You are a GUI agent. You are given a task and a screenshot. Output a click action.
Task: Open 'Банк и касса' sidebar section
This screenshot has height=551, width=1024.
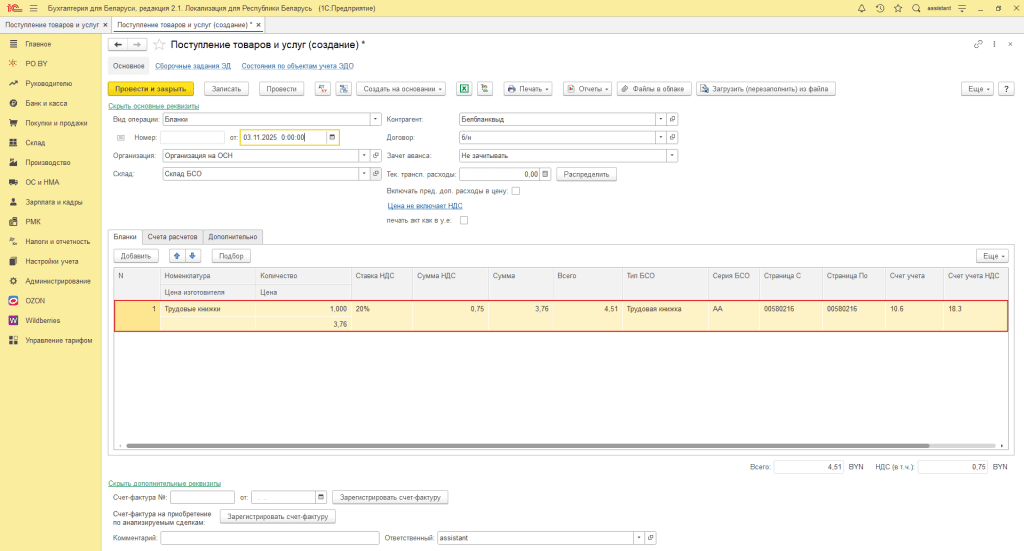click(x=47, y=103)
